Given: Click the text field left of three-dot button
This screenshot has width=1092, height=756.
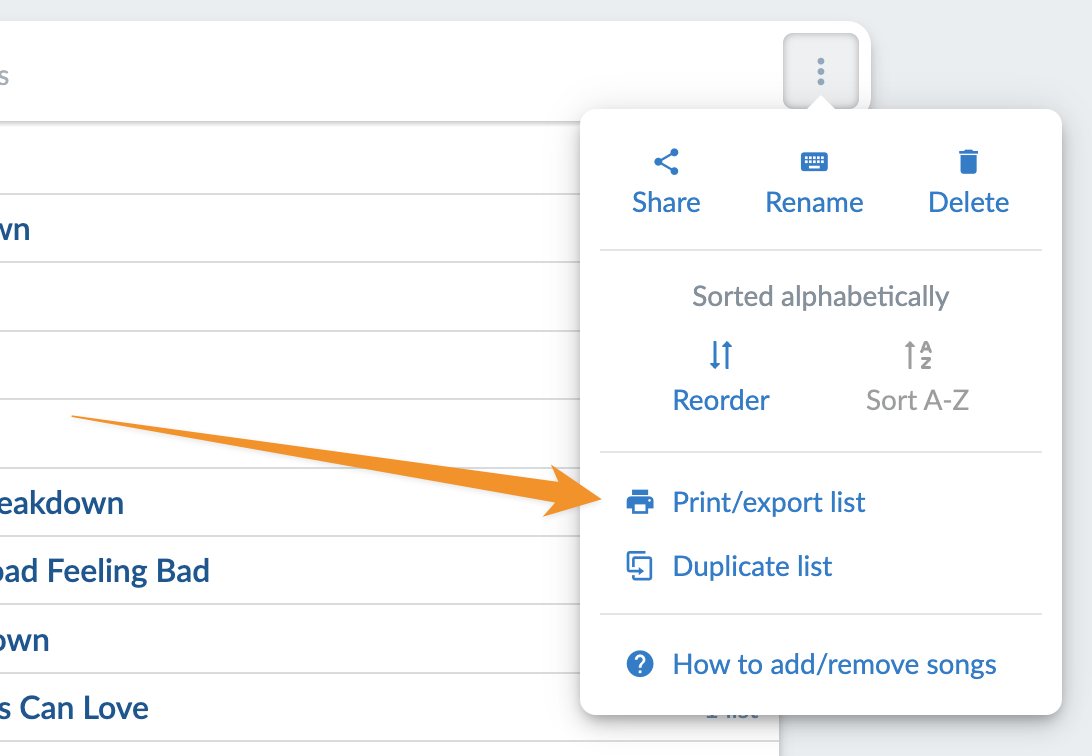Looking at the screenshot, I should (380, 75).
